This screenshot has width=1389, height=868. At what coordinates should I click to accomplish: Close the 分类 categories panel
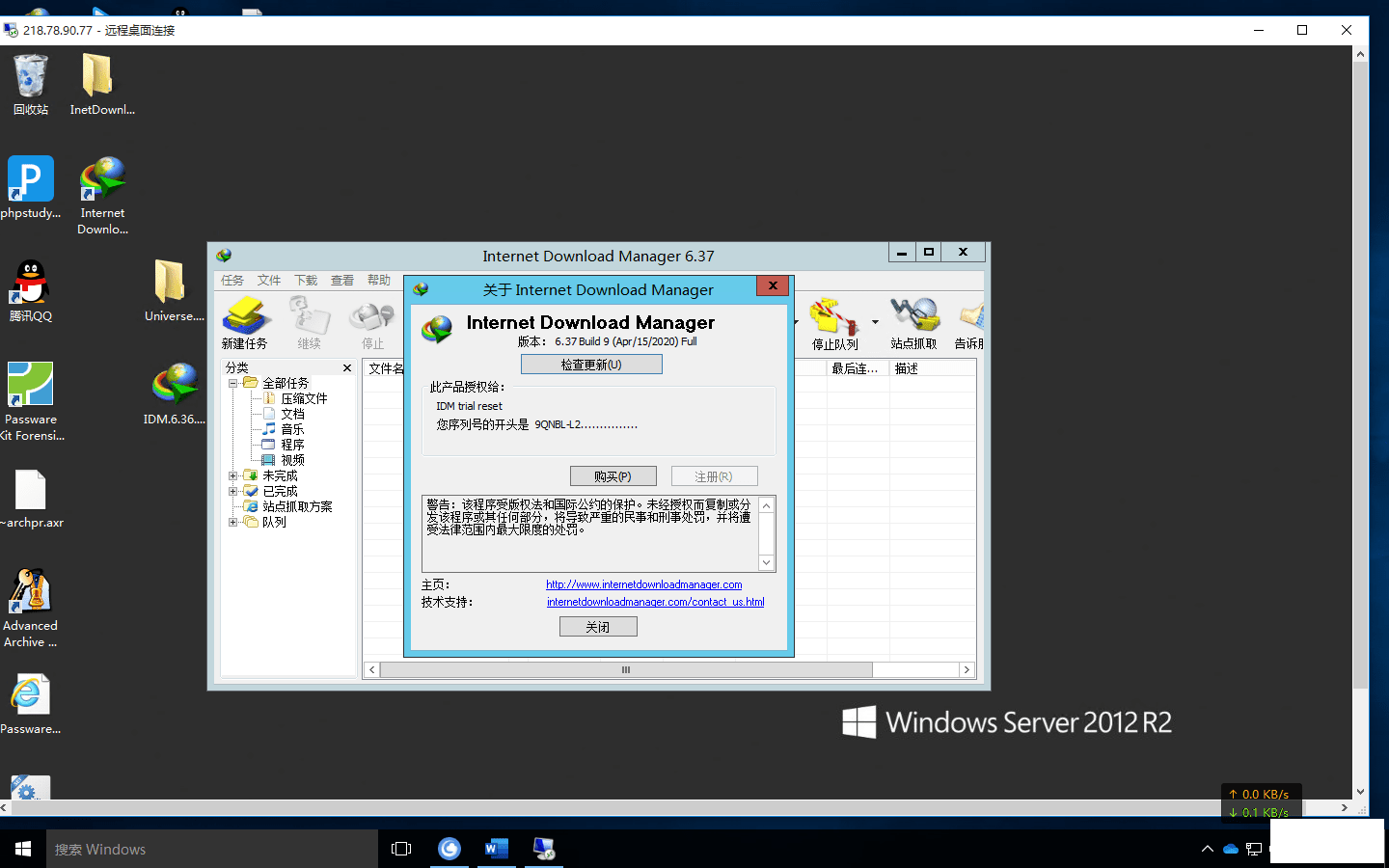[347, 368]
